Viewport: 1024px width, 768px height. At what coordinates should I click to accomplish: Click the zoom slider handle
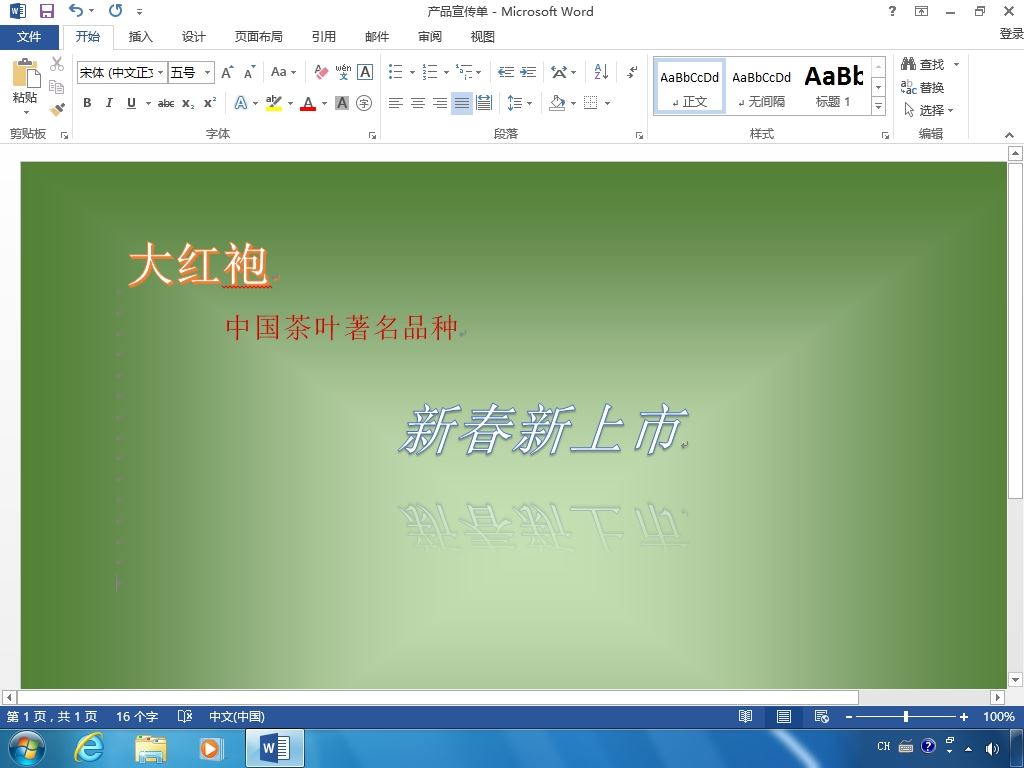(x=906, y=716)
